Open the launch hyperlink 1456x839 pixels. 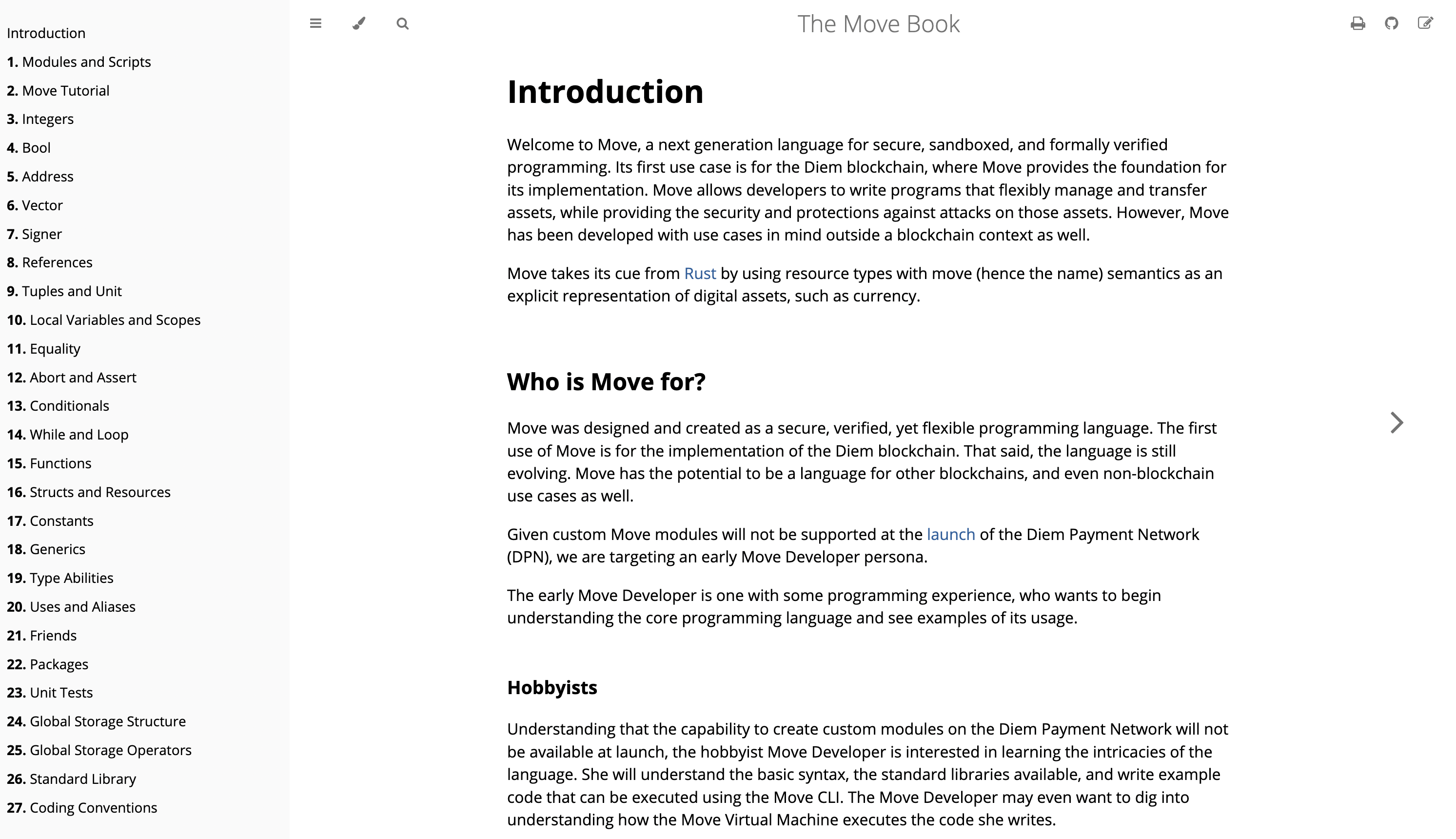pyautogui.click(x=951, y=534)
